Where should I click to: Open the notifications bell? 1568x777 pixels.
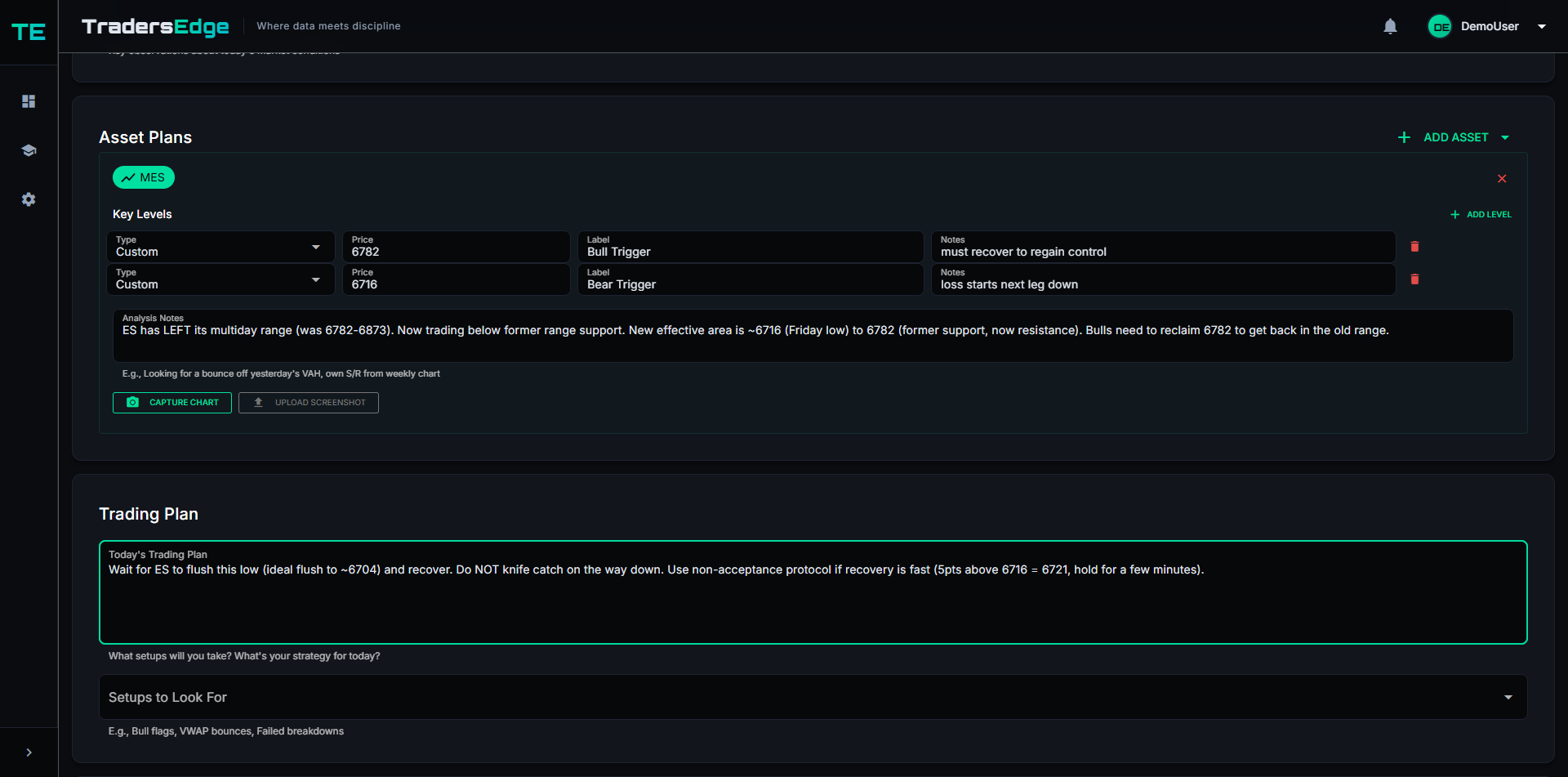tap(1390, 26)
